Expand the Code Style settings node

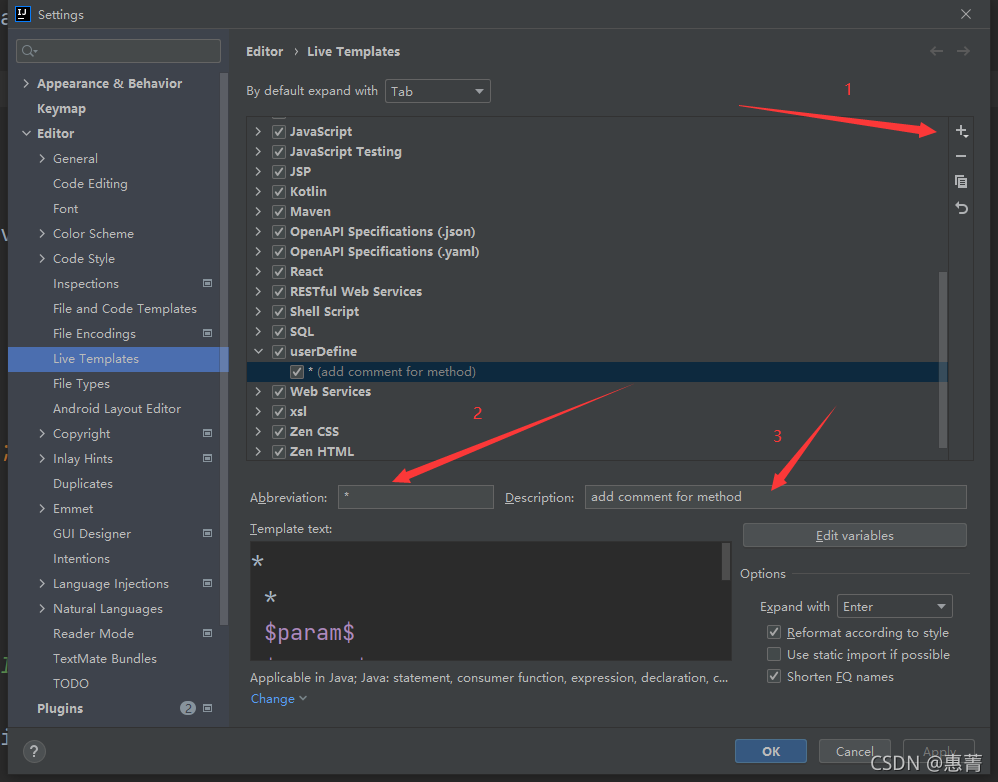(x=42, y=258)
